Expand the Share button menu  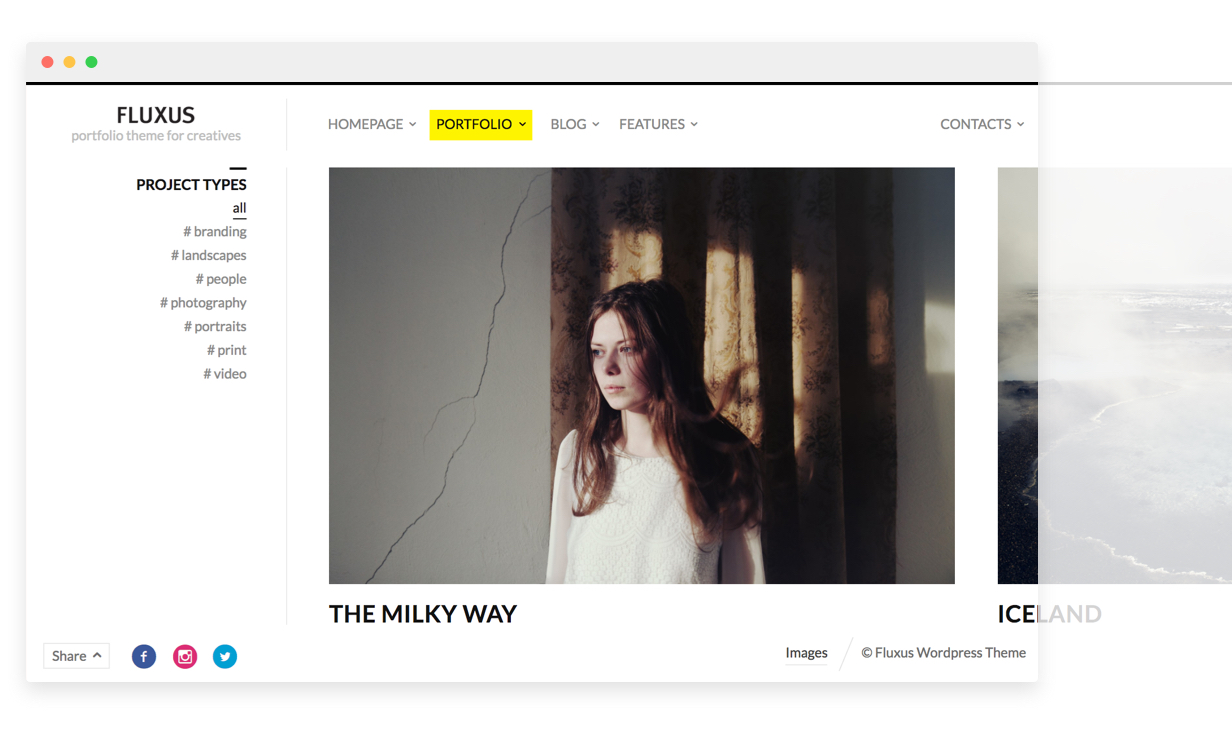(76, 656)
